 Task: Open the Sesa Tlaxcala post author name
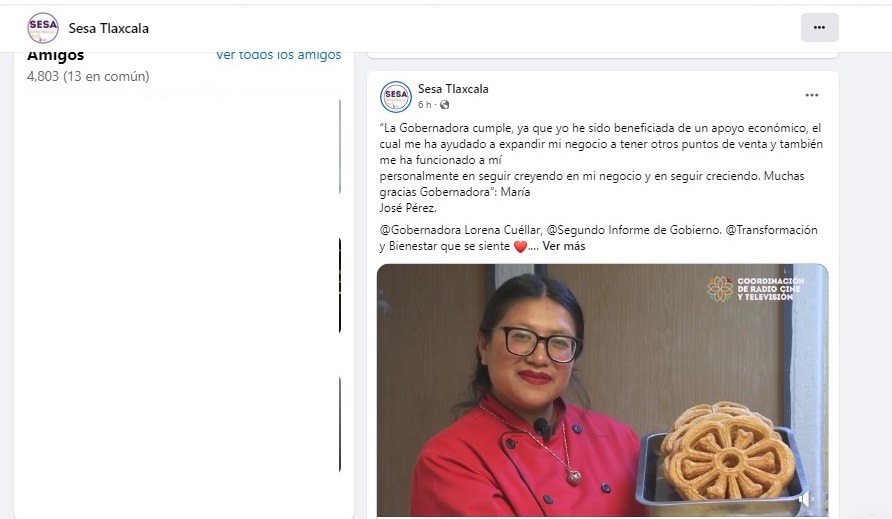coord(453,89)
